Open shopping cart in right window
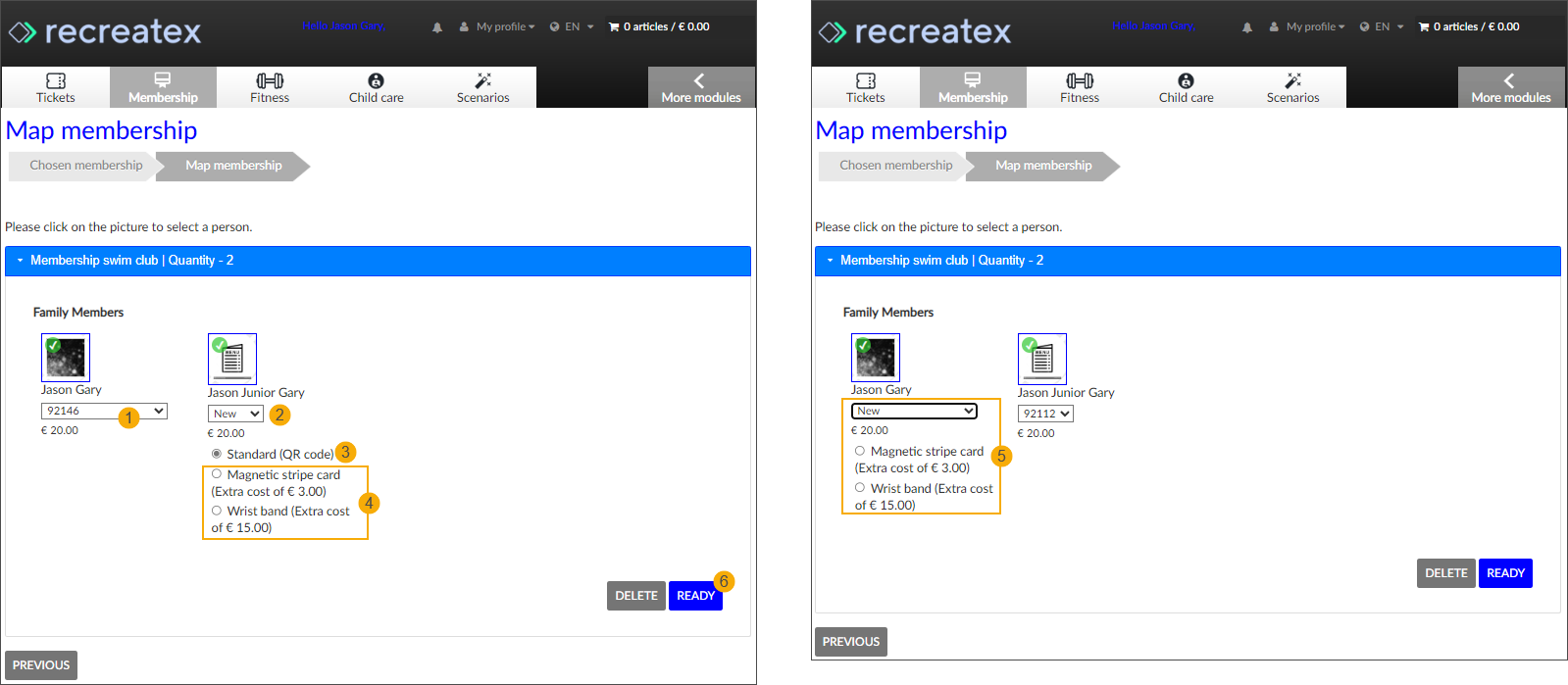The height and width of the screenshot is (685, 1568). coord(1469,26)
